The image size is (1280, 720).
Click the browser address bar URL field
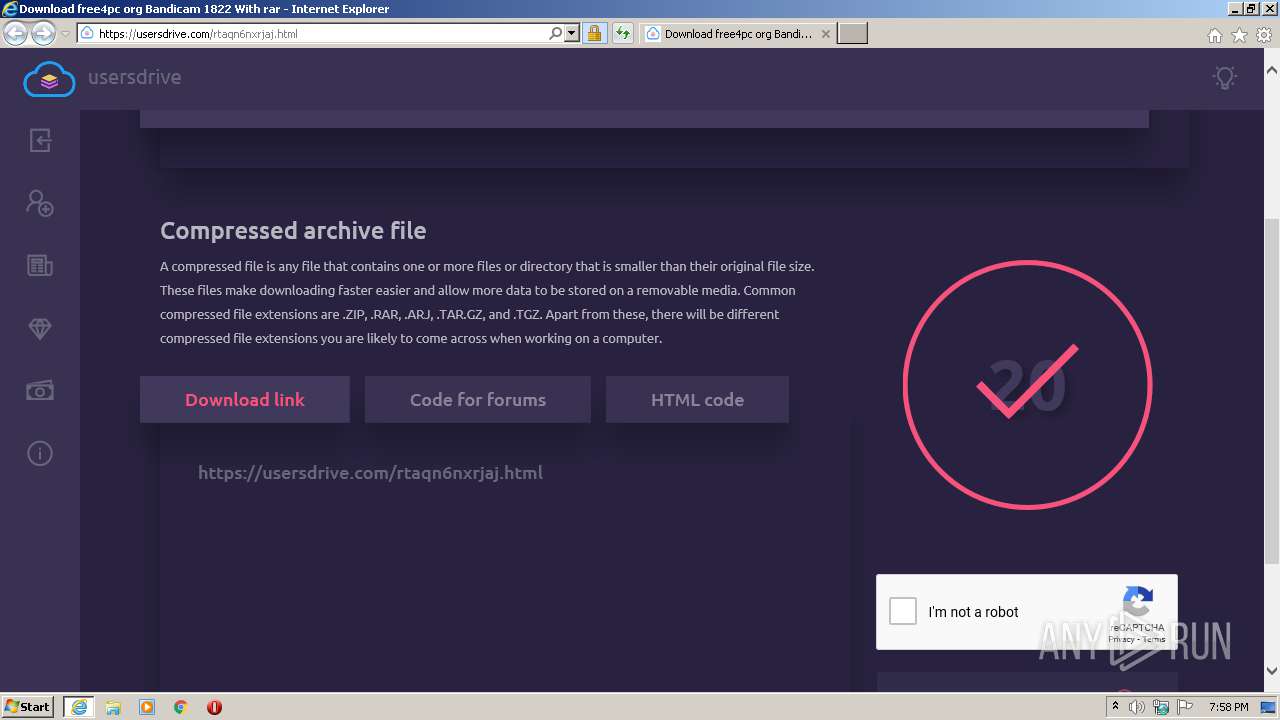[320, 33]
